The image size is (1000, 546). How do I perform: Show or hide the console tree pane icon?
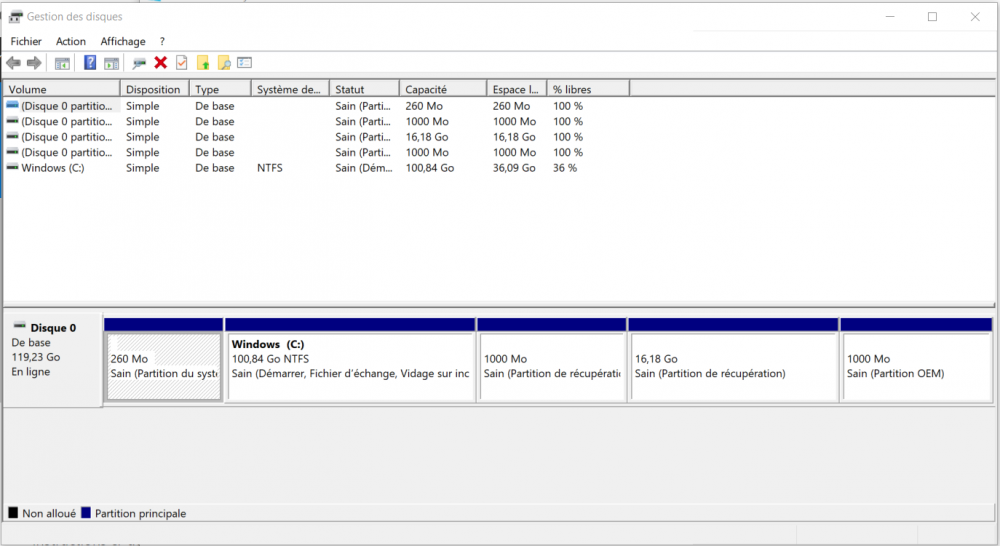(62, 63)
